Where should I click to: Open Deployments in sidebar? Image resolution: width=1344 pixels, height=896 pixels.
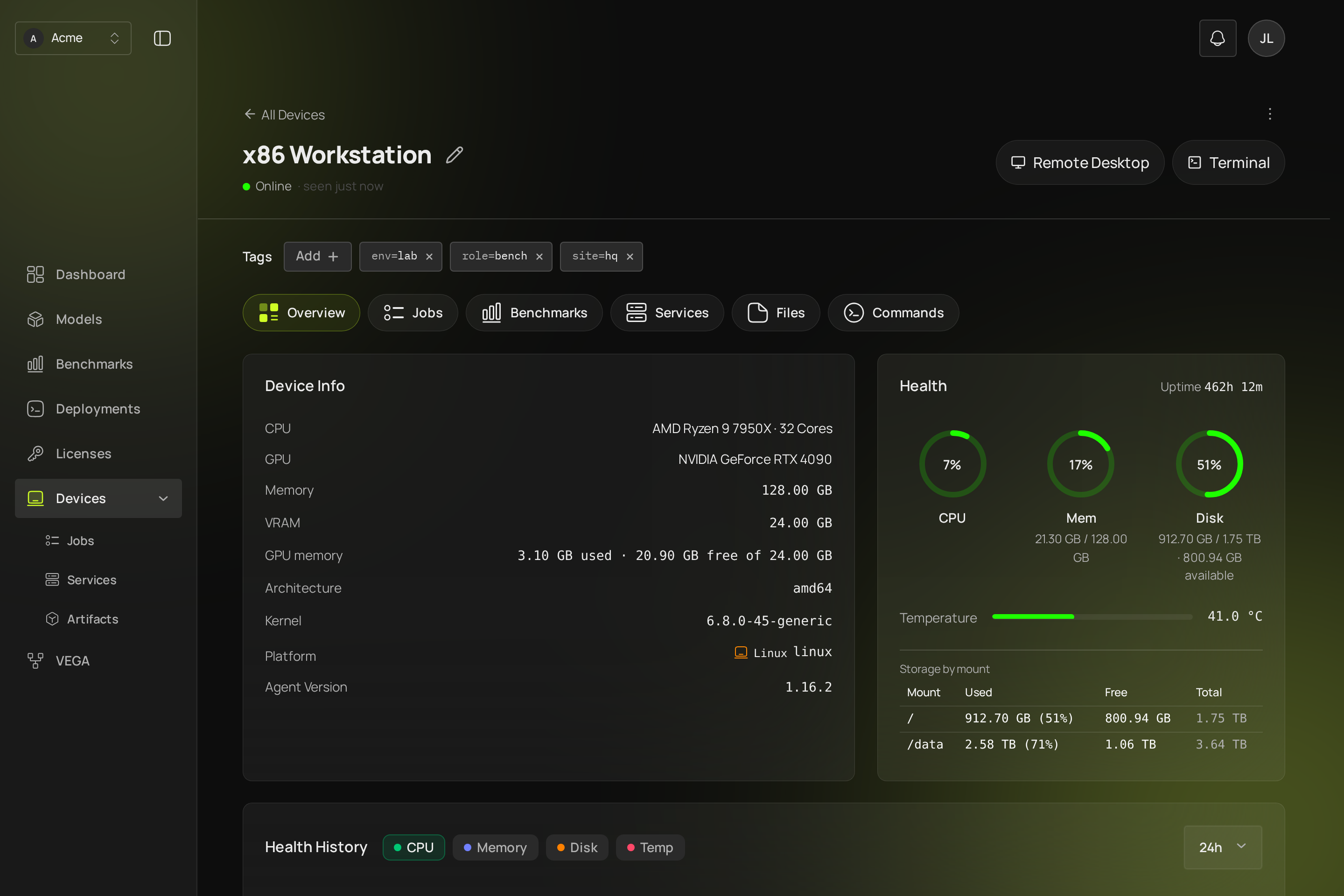(98, 409)
